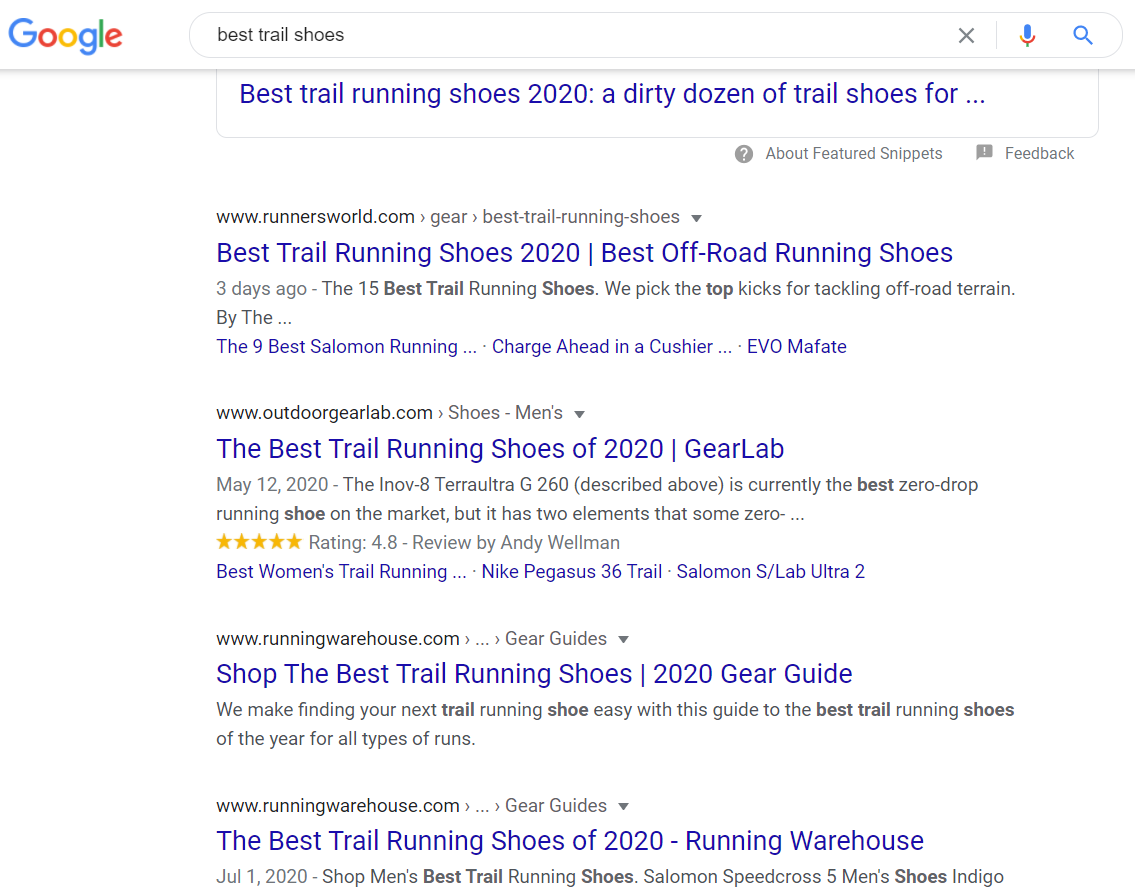Expand dropdown arrow above 'Running Warehouse' title
The width and height of the screenshot is (1135, 895).
tap(623, 807)
